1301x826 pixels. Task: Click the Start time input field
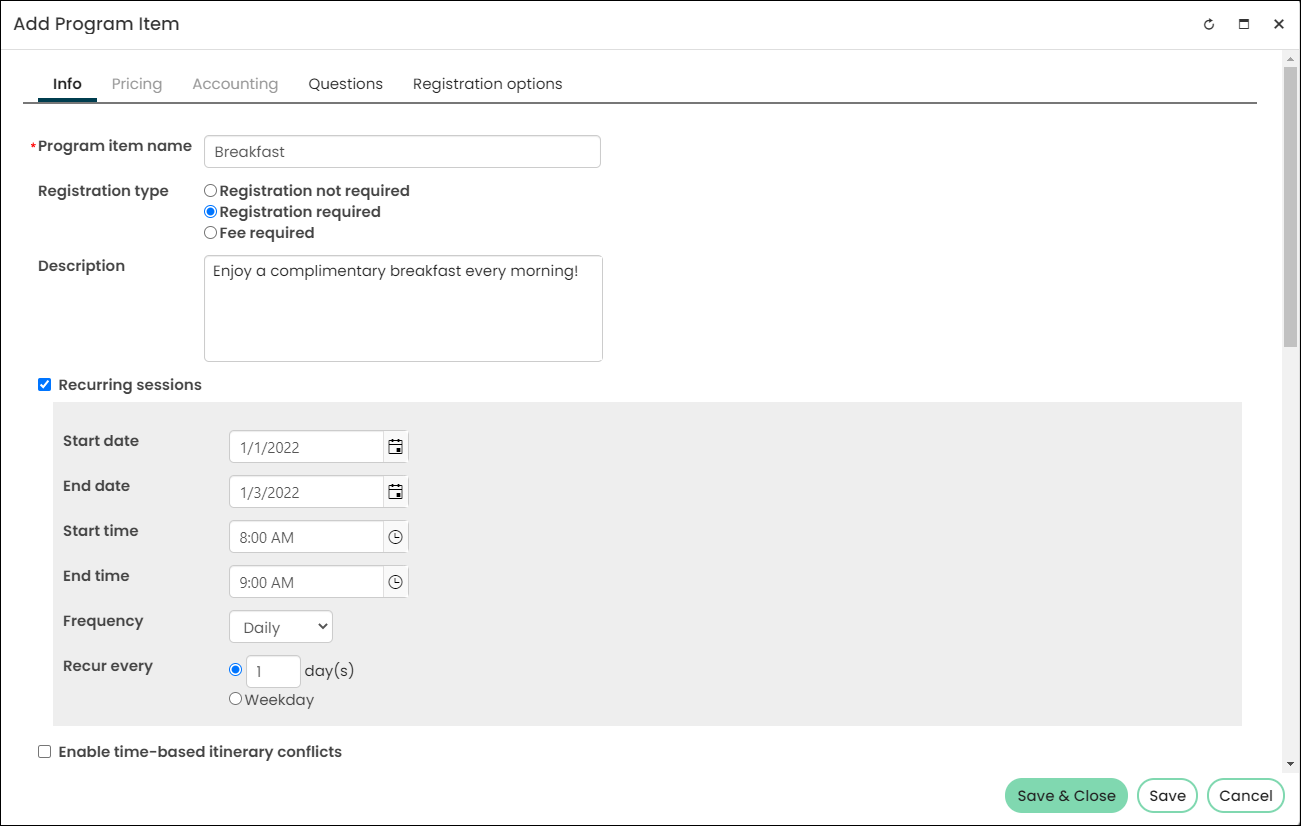point(306,537)
